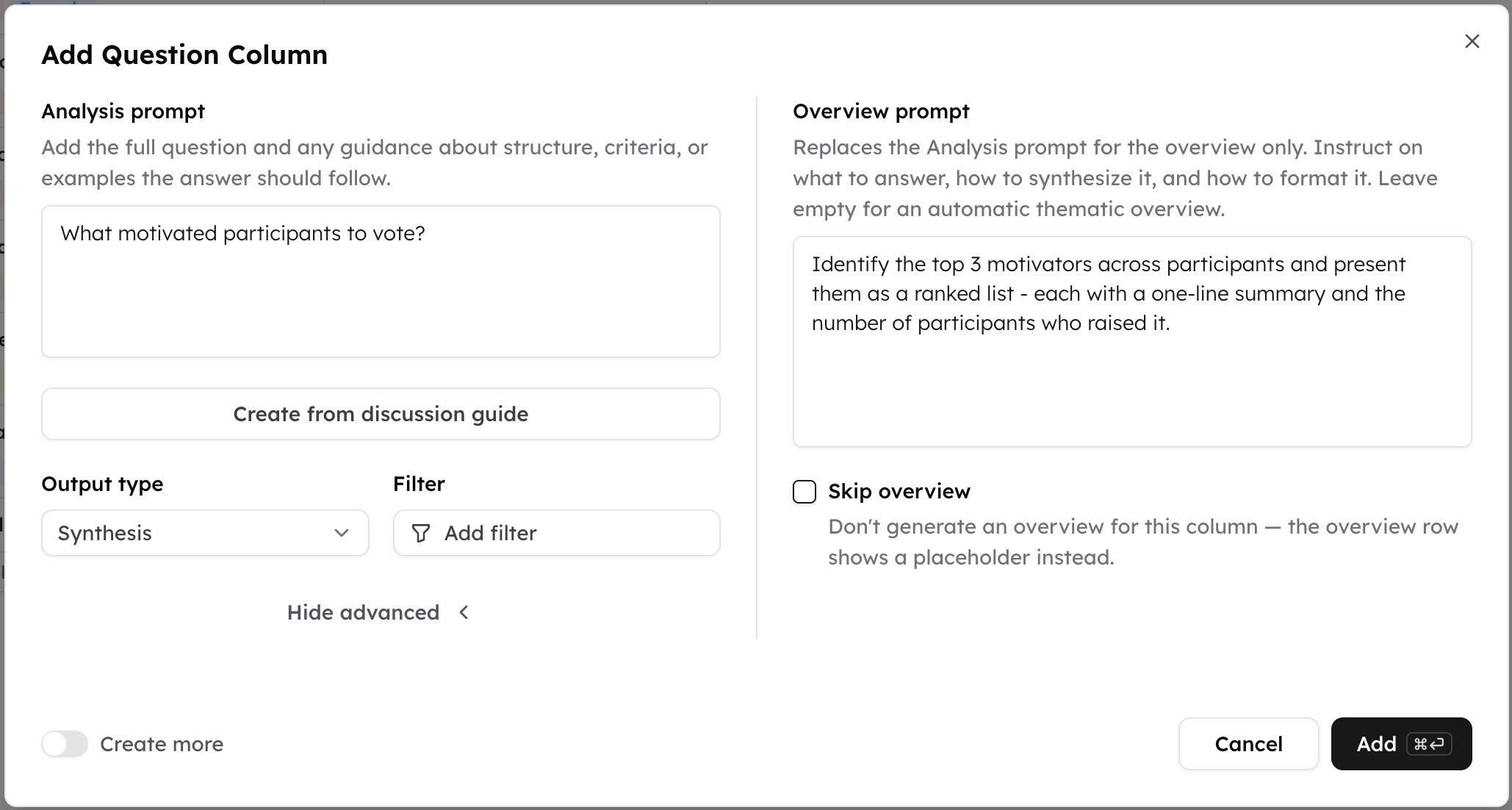
Task: Cancel adding the question column
Action: coord(1248,744)
